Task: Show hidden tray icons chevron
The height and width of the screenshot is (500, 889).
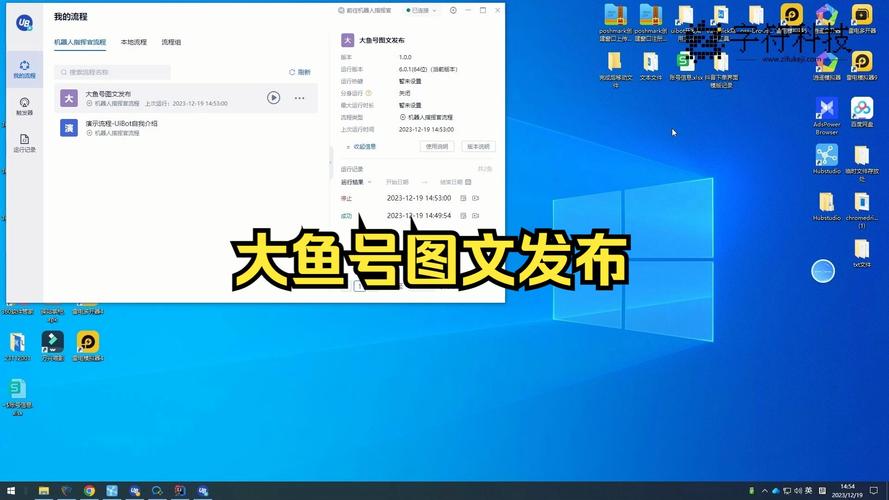Action: (x=764, y=491)
